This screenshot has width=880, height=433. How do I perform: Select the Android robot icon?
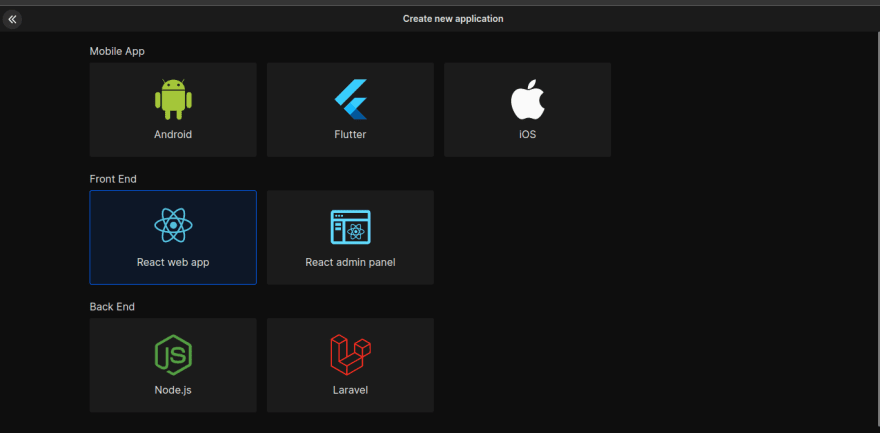click(x=173, y=99)
